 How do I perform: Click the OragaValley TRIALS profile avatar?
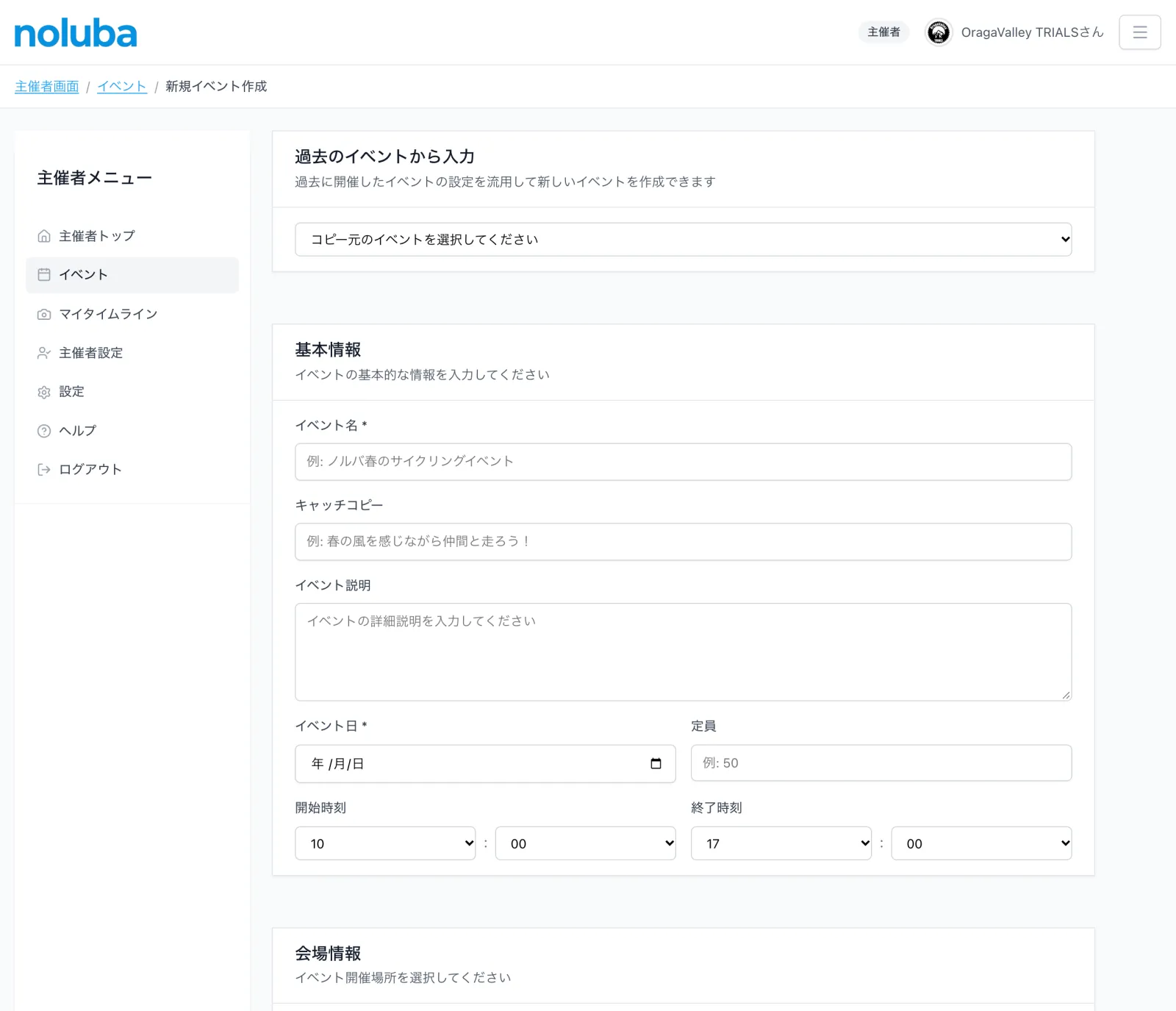[938, 32]
